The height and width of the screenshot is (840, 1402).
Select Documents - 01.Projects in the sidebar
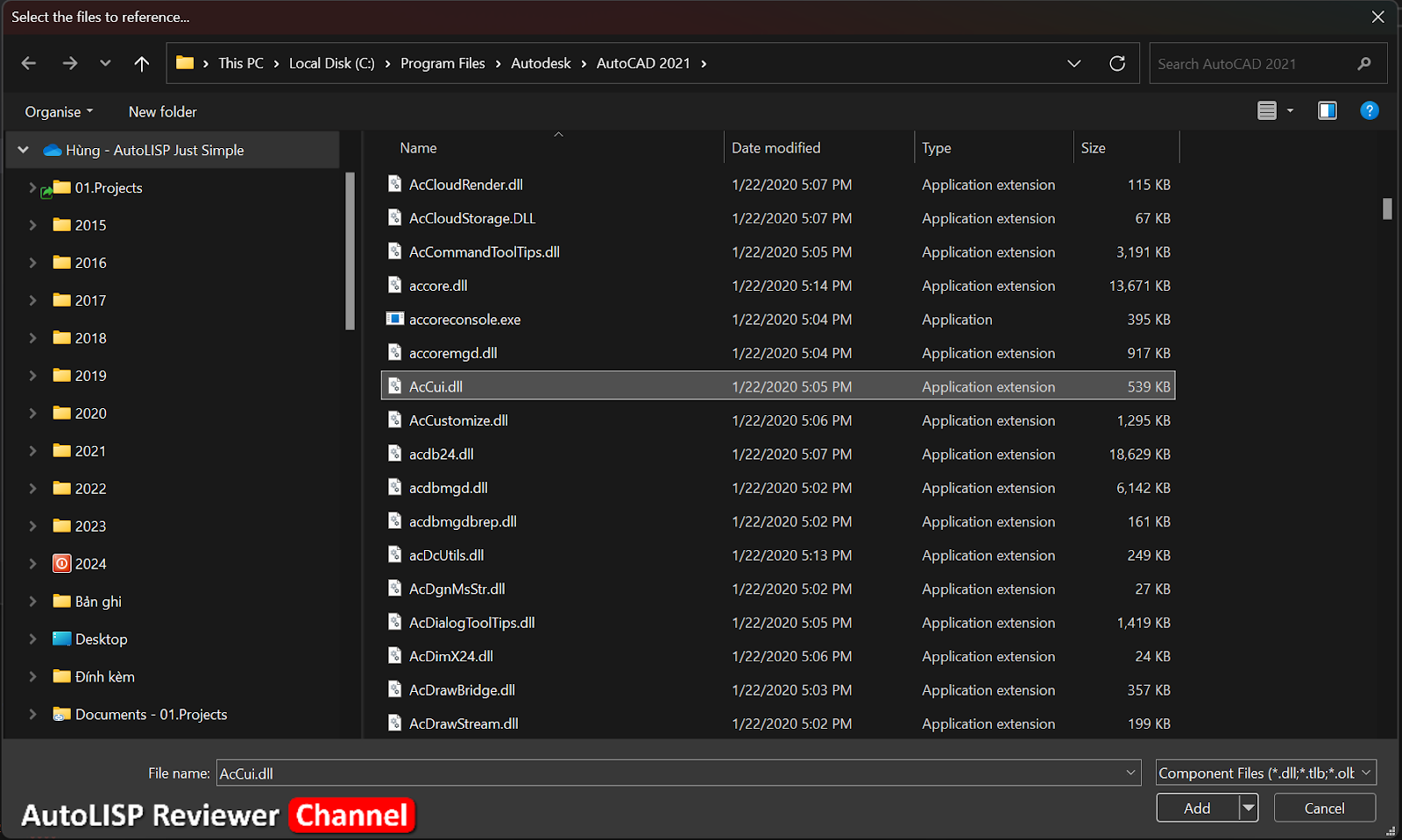point(140,715)
